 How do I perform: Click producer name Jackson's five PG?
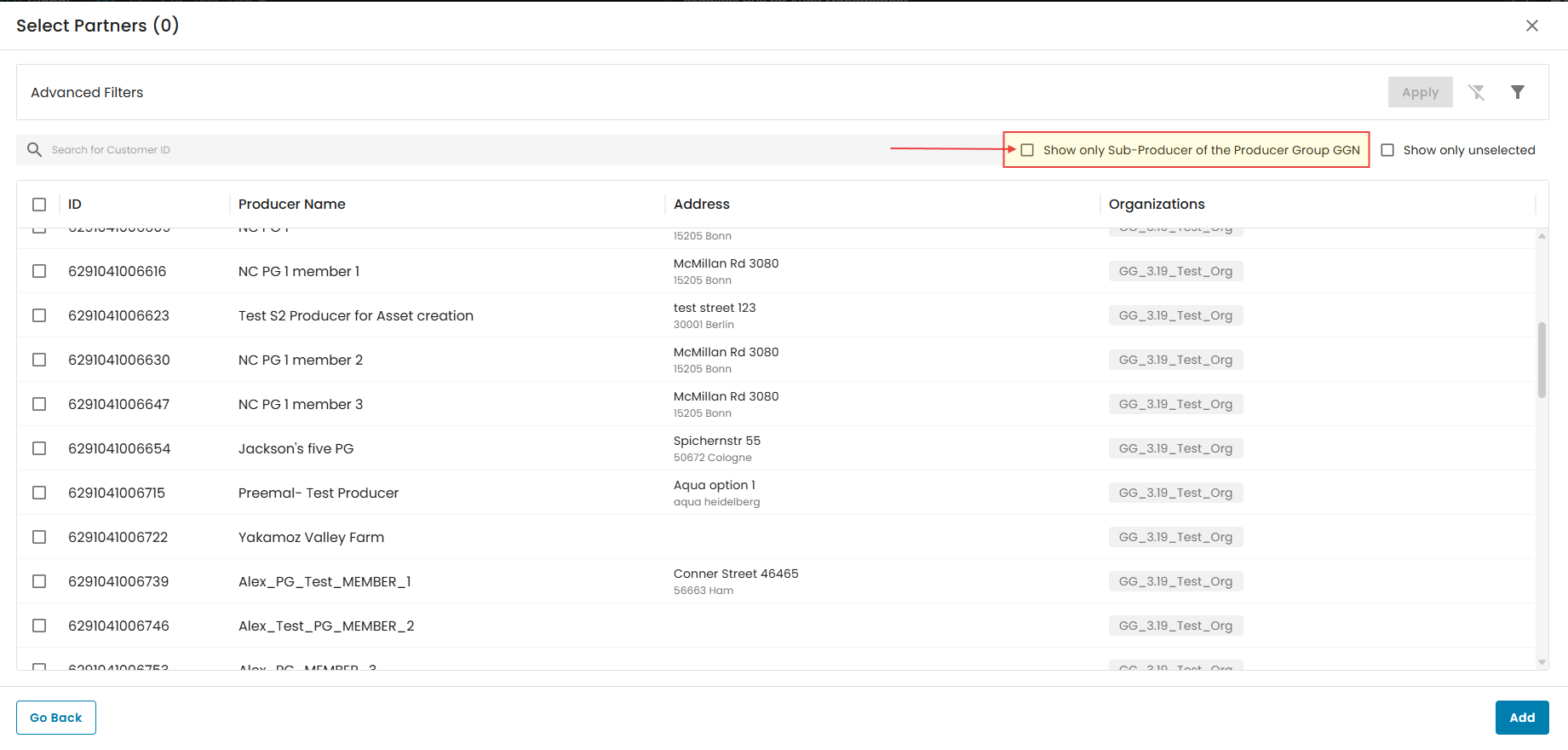[296, 448]
